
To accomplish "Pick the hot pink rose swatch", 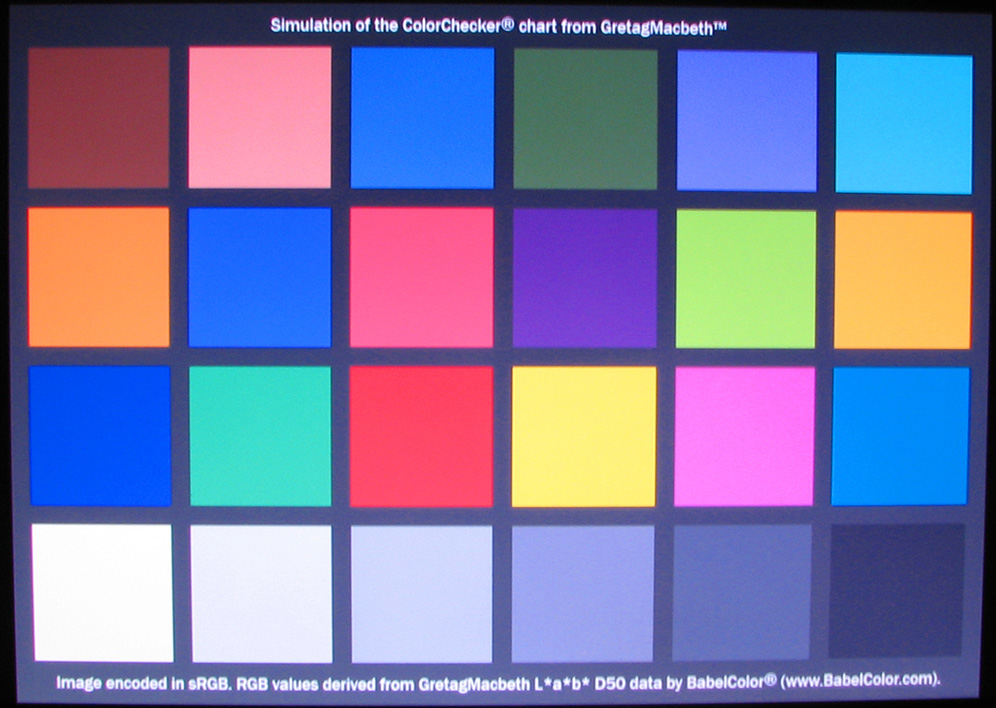I will pyautogui.click(x=422, y=277).
